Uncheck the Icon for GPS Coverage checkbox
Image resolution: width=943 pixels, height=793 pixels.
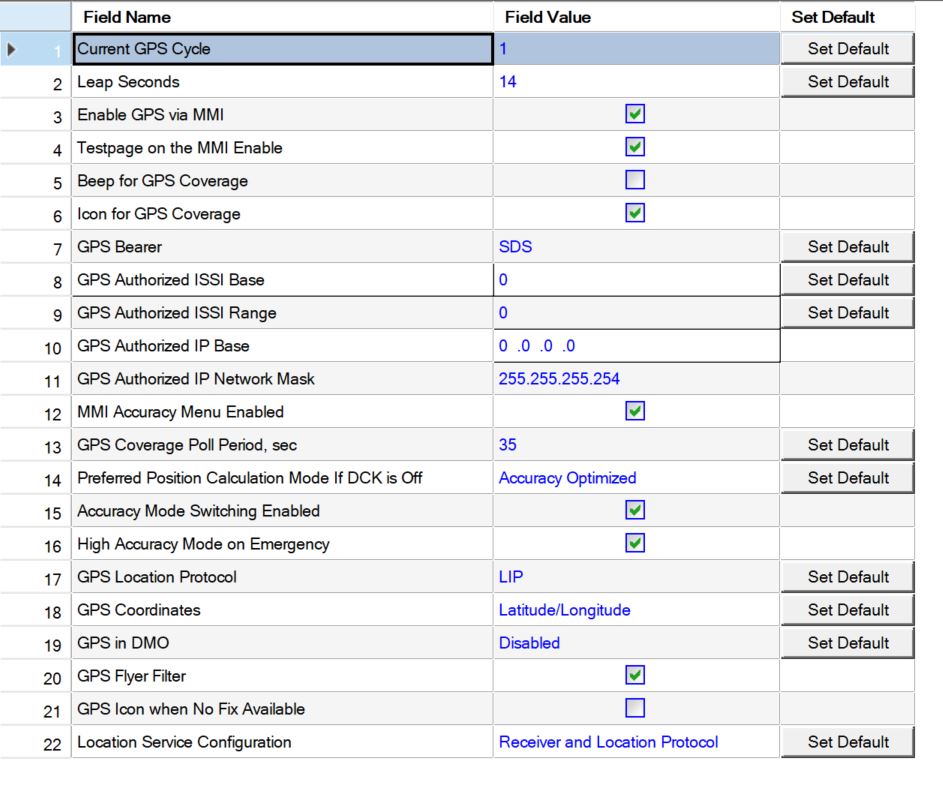(635, 214)
